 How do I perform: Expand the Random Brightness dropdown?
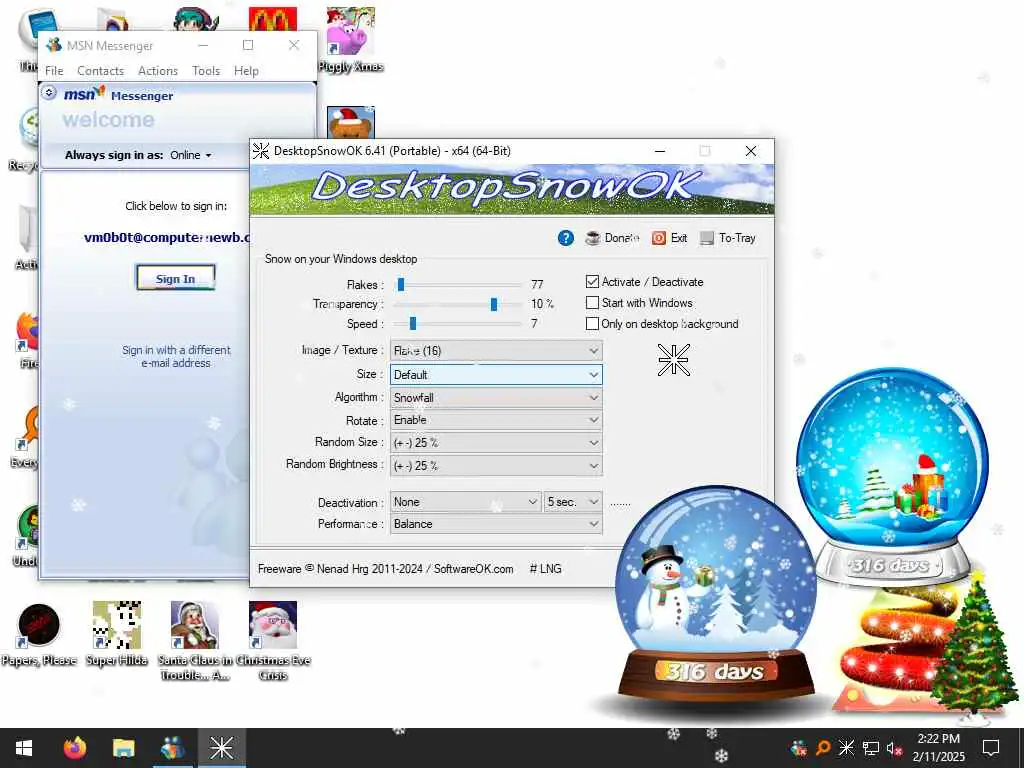point(496,466)
